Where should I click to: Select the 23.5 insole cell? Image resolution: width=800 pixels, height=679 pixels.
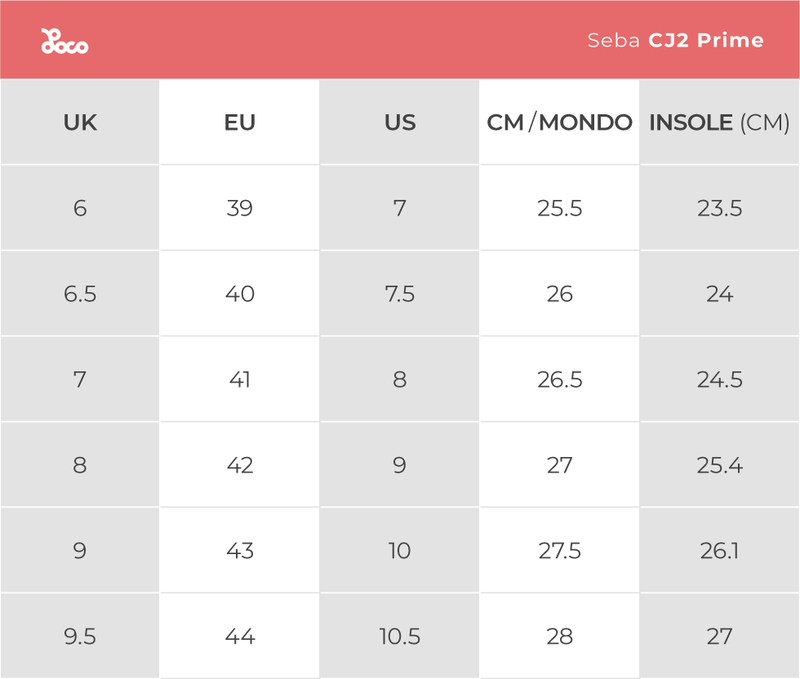[719, 209]
